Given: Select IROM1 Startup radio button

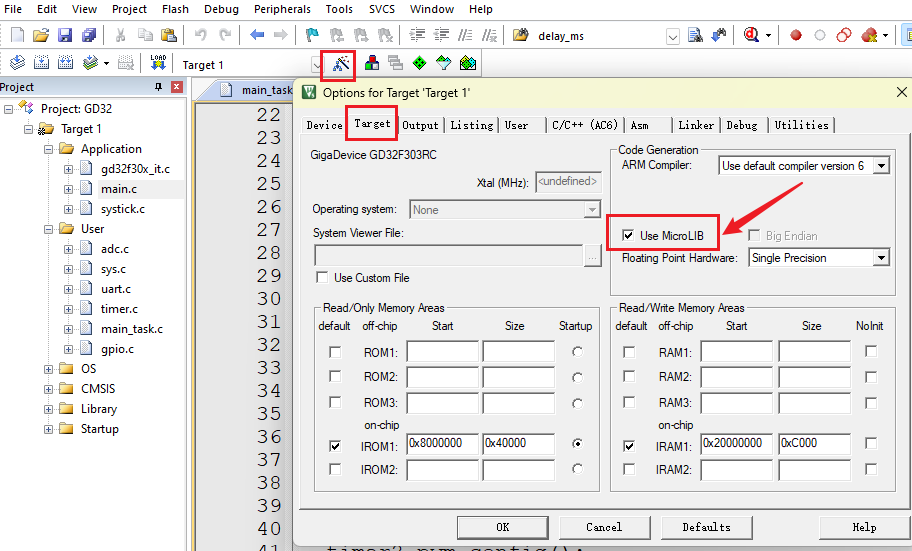Looking at the screenshot, I should [577, 443].
